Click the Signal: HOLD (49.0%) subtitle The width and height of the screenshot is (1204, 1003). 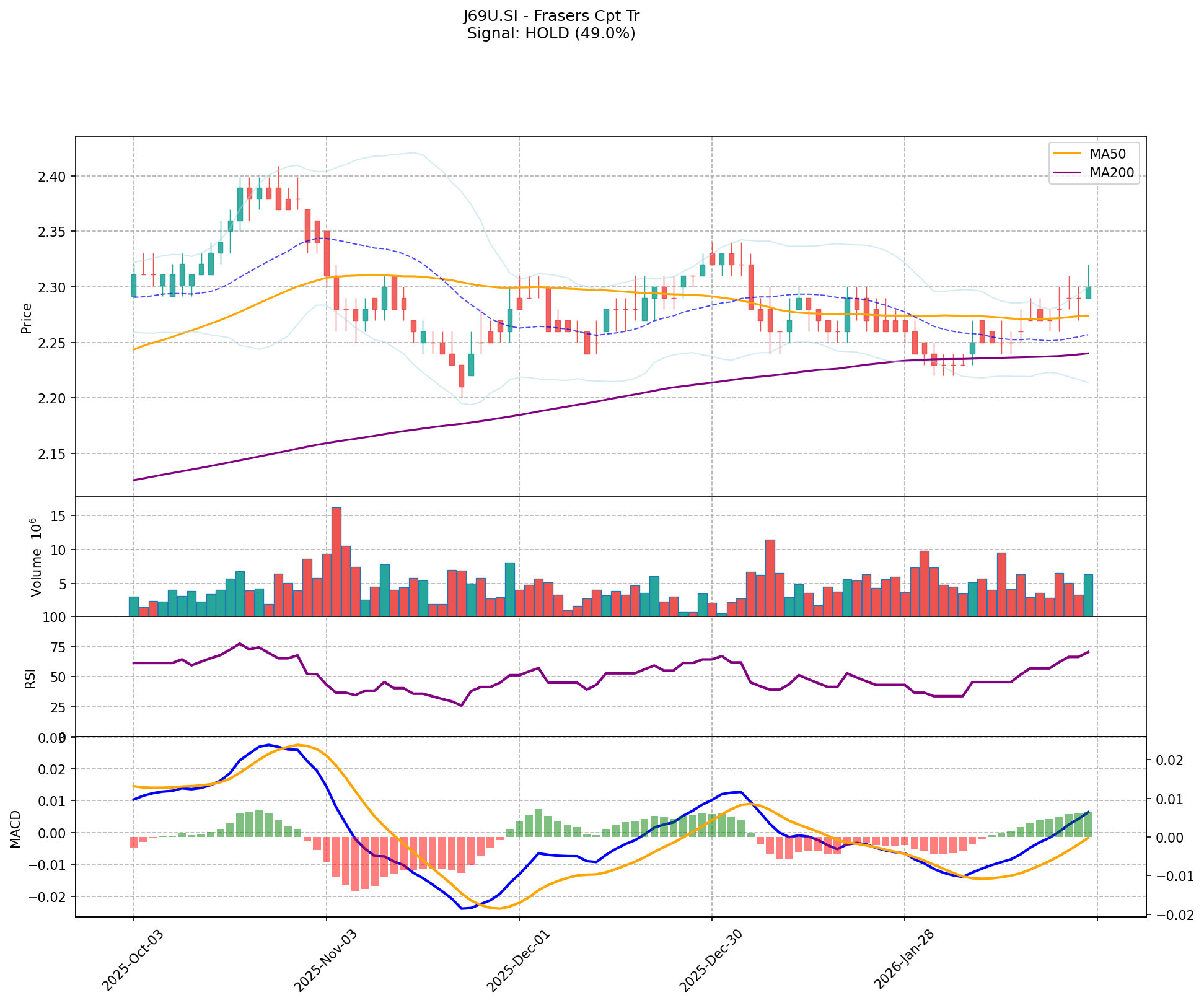(551, 33)
